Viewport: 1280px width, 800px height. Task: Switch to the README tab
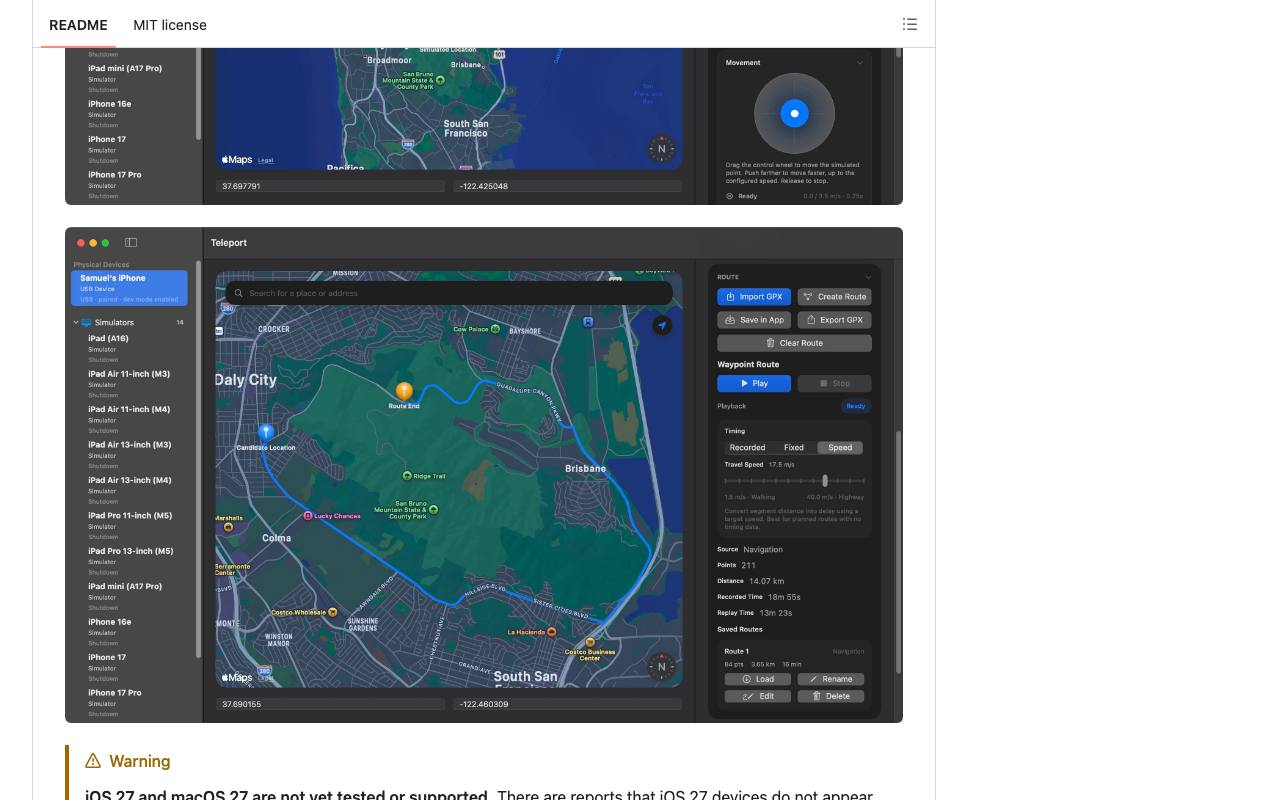78,25
